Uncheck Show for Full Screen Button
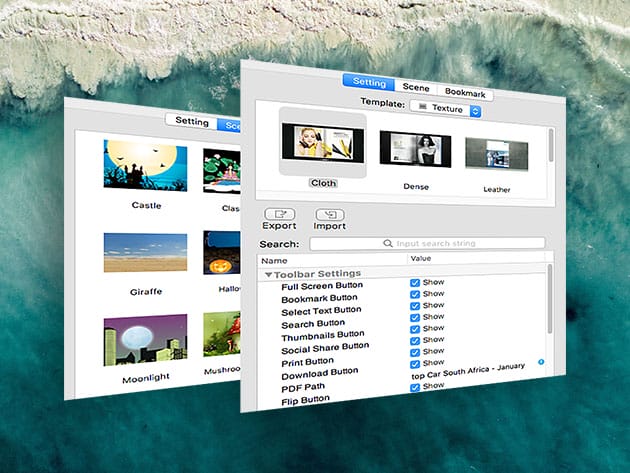Image resolution: width=630 pixels, height=473 pixels. click(415, 283)
